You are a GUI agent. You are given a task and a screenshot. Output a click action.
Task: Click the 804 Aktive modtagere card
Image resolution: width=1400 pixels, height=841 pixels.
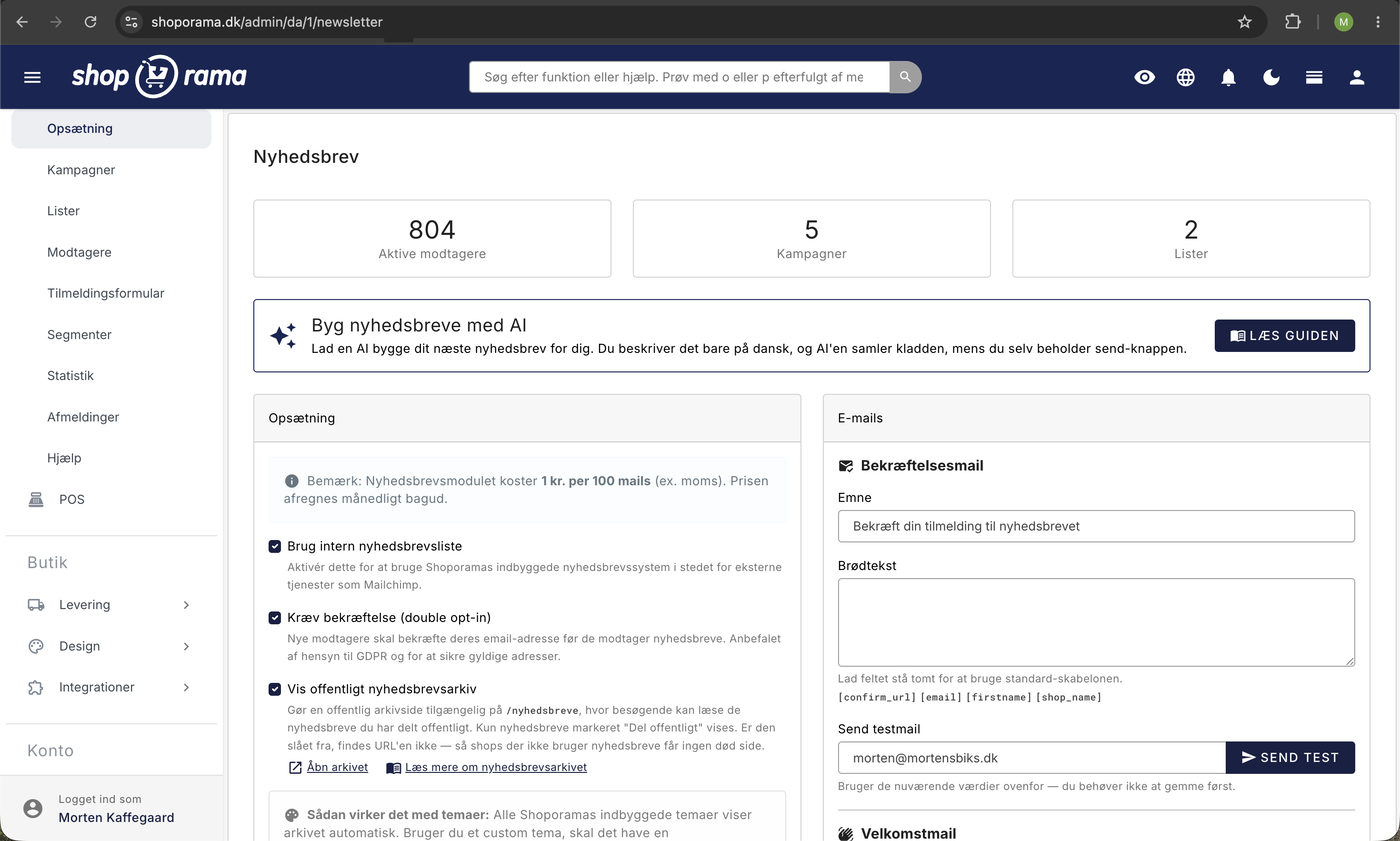pos(432,238)
